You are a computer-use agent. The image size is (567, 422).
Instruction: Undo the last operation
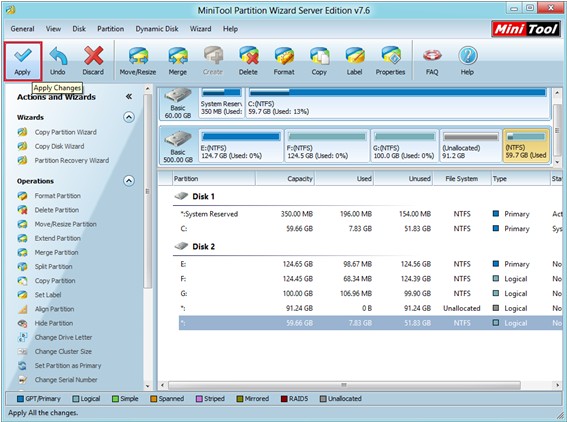pos(58,61)
